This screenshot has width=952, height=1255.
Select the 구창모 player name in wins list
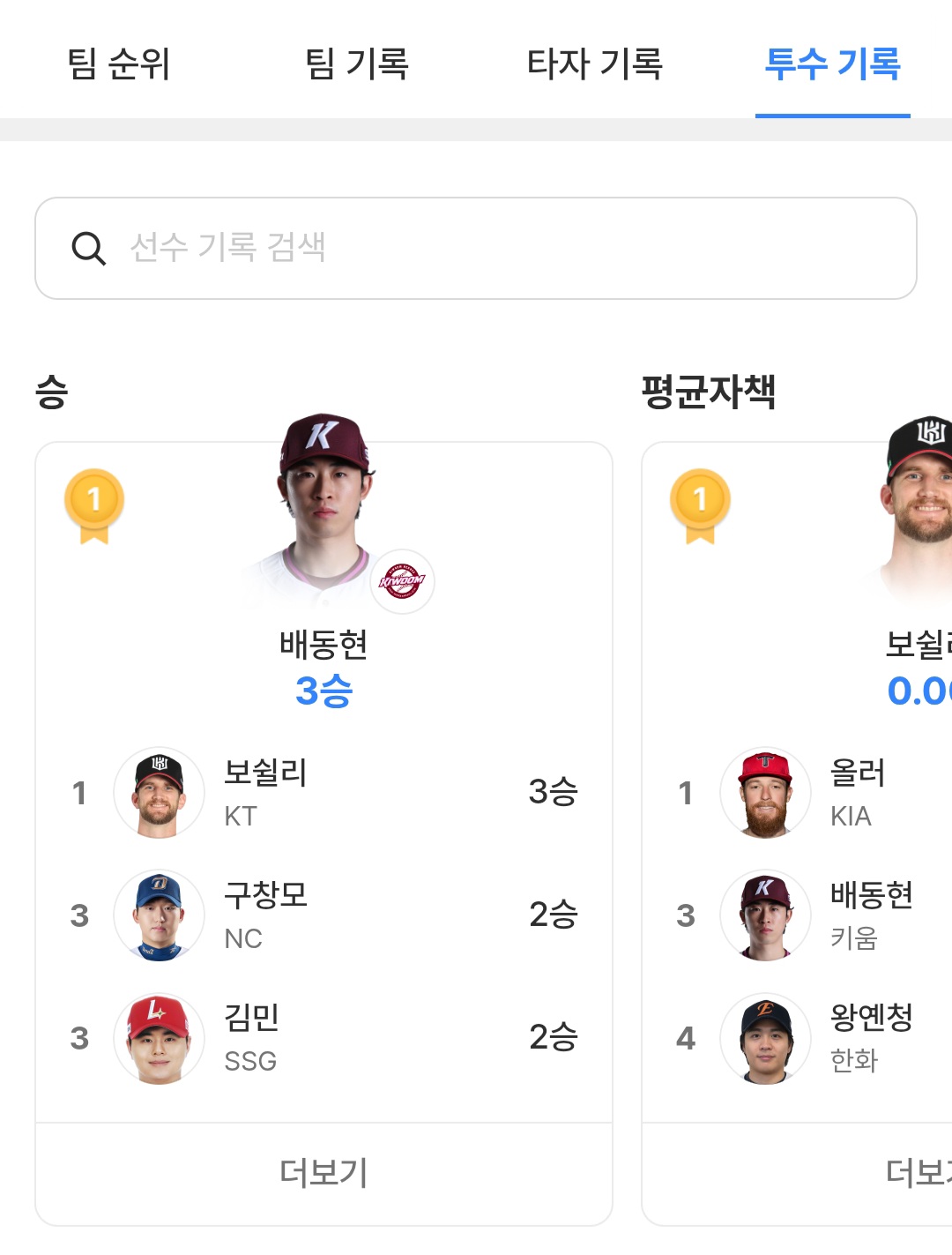pyautogui.click(x=265, y=895)
